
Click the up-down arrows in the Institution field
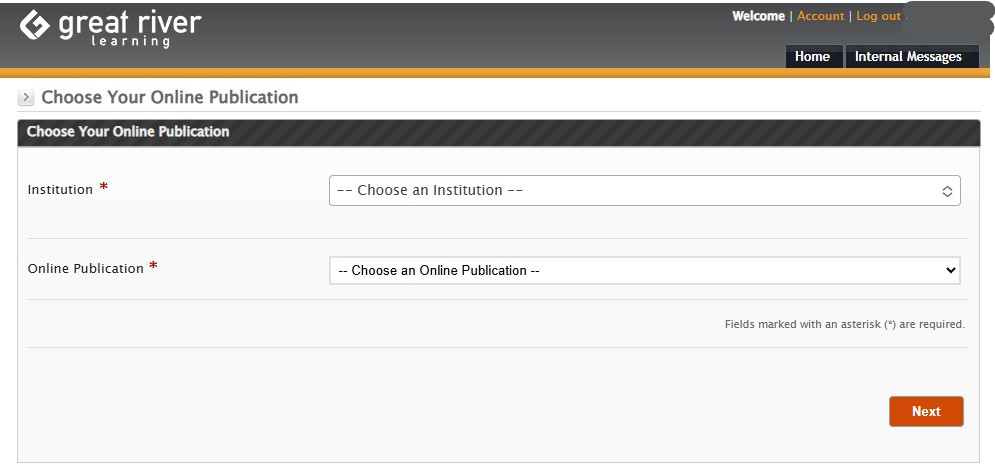pyautogui.click(x=947, y=191)
